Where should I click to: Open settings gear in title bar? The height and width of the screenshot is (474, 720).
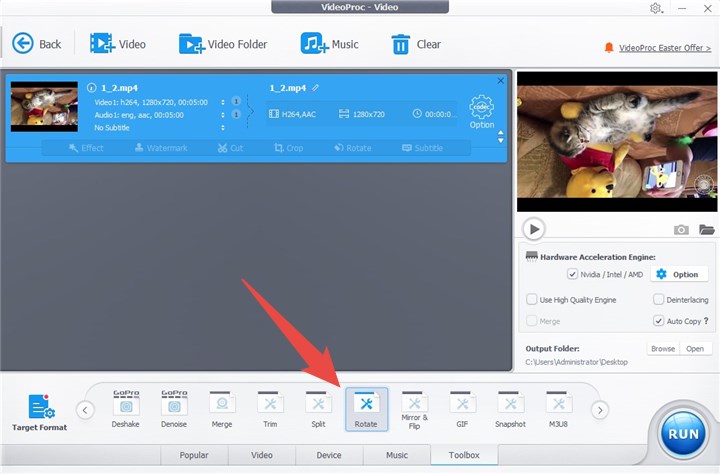click(655, 8)
